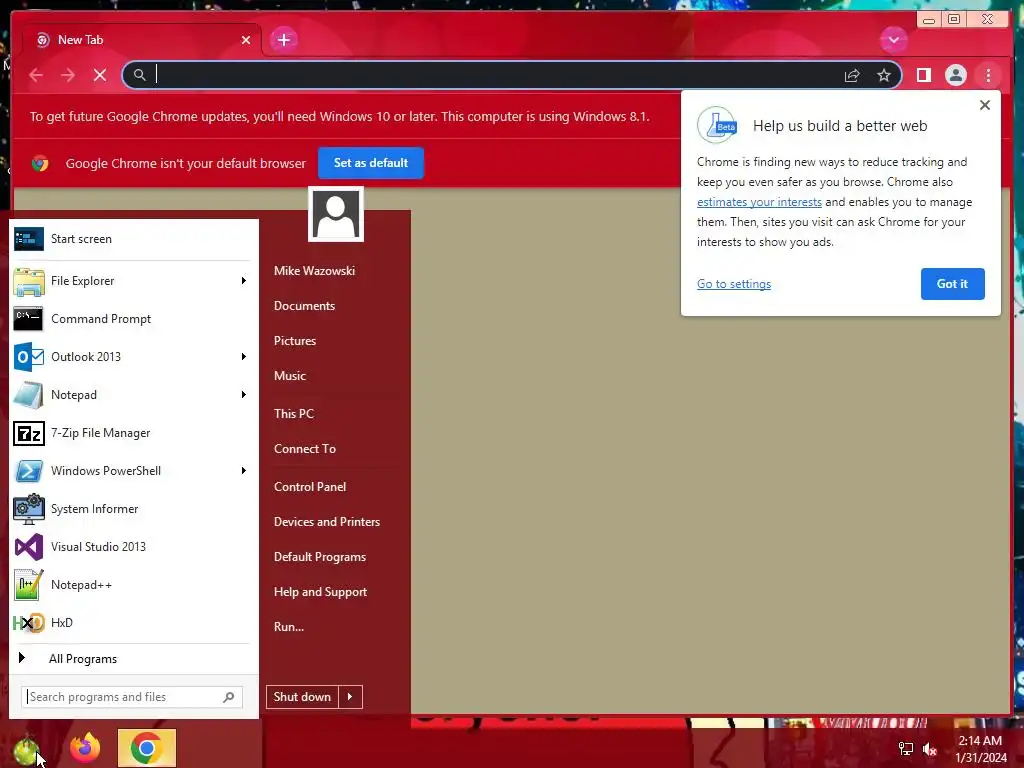This screenshot has width=1024, height=768.
Task: Dismiss the Help us build popup
Action: (x=985, y=105)
